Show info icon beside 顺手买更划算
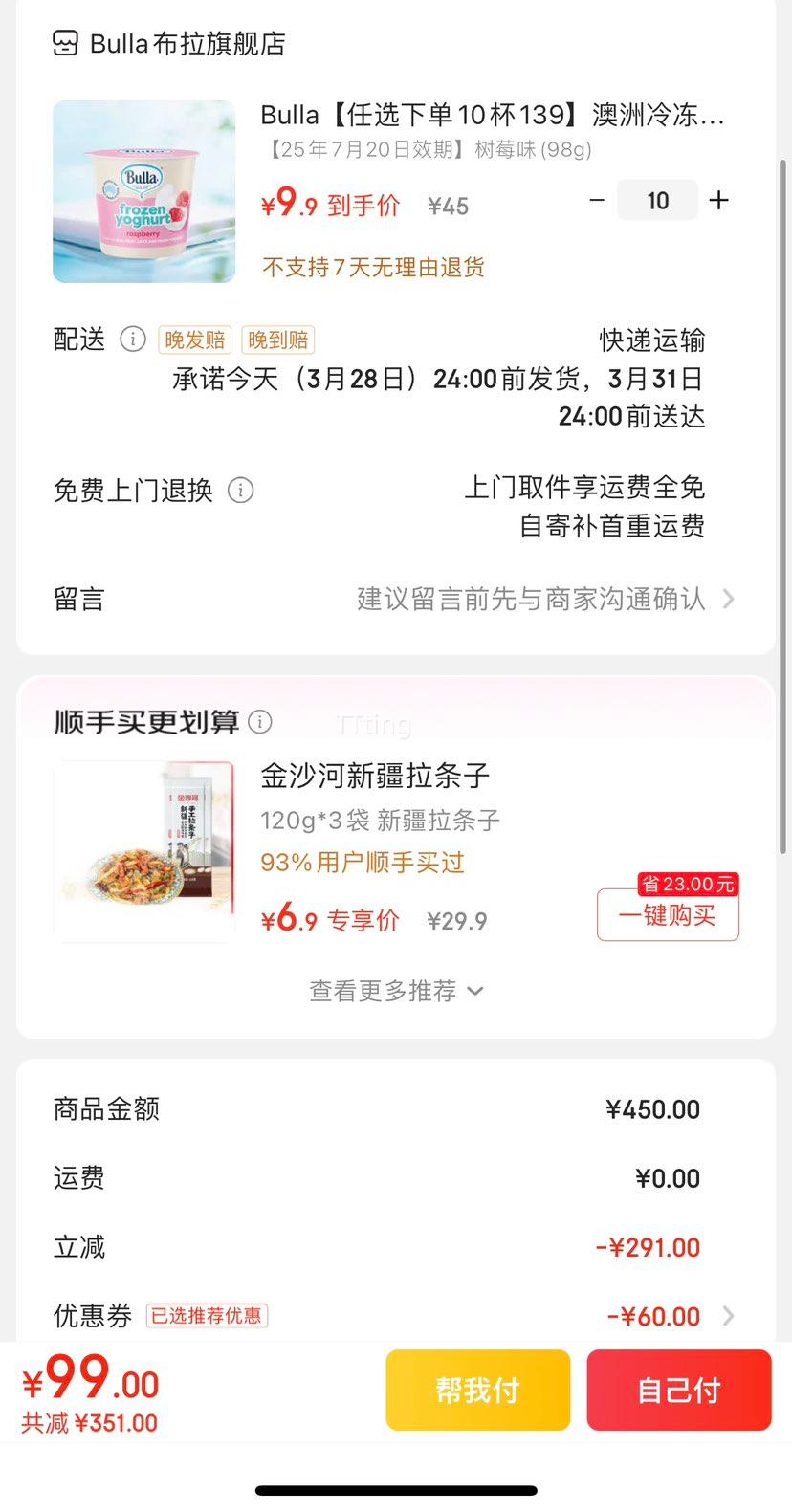The width and height of the screenshot is (792, 1512). click(260, 721)
